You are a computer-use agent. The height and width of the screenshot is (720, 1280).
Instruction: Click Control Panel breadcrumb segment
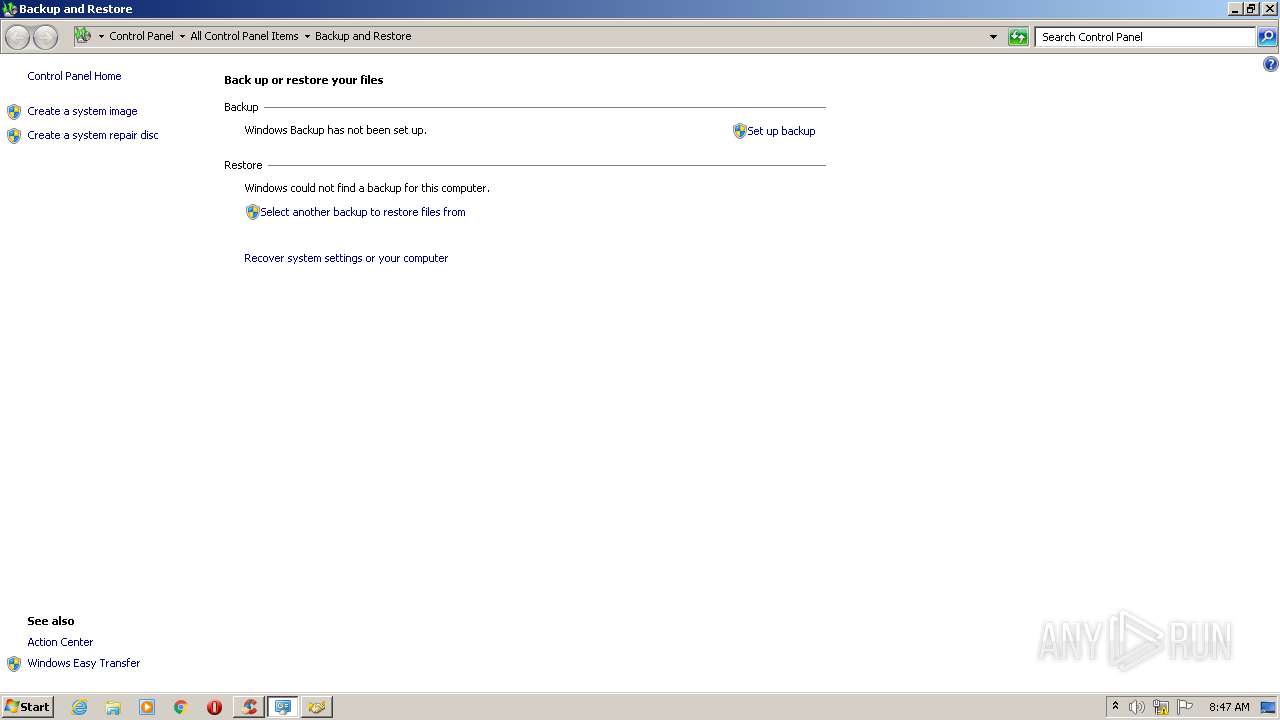click(141, 36)
